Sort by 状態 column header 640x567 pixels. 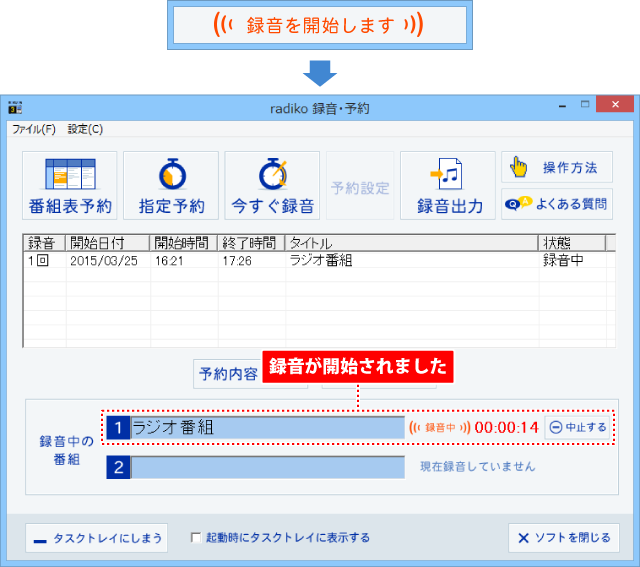[572, 243]
